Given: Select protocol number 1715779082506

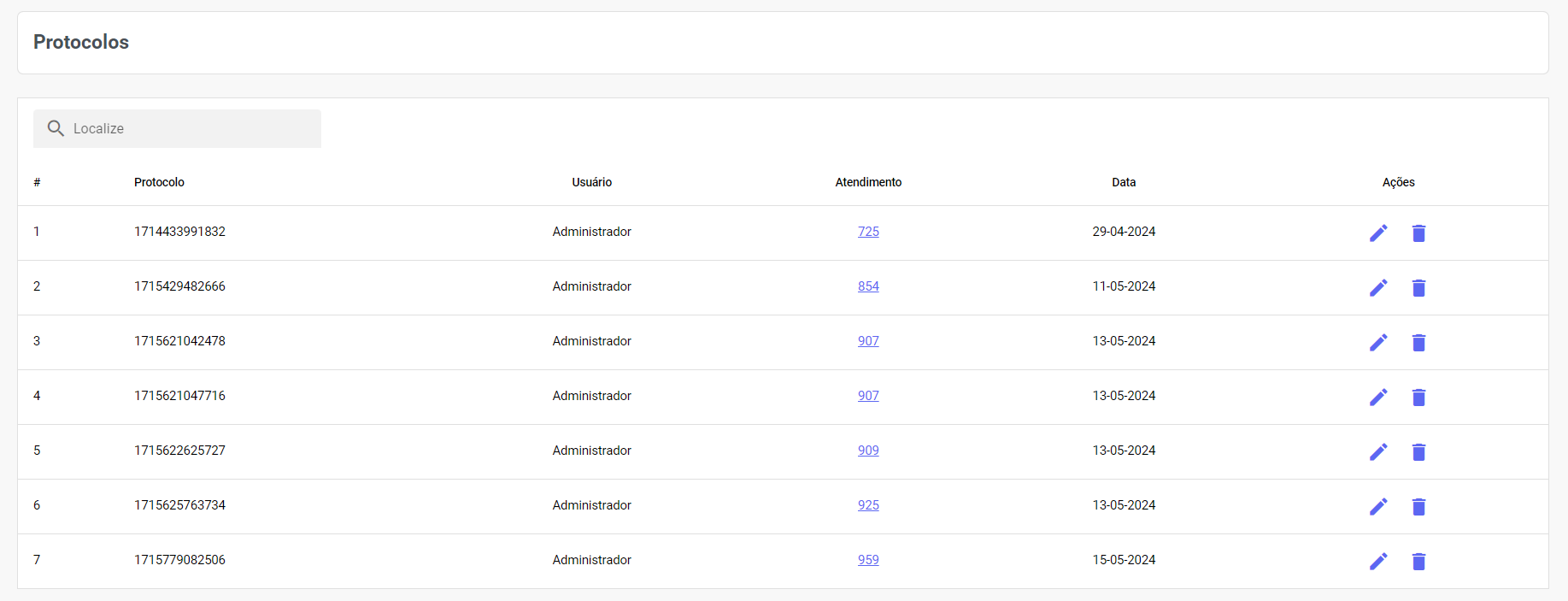Looking at the screenshot, I should [x=179, y=560].
